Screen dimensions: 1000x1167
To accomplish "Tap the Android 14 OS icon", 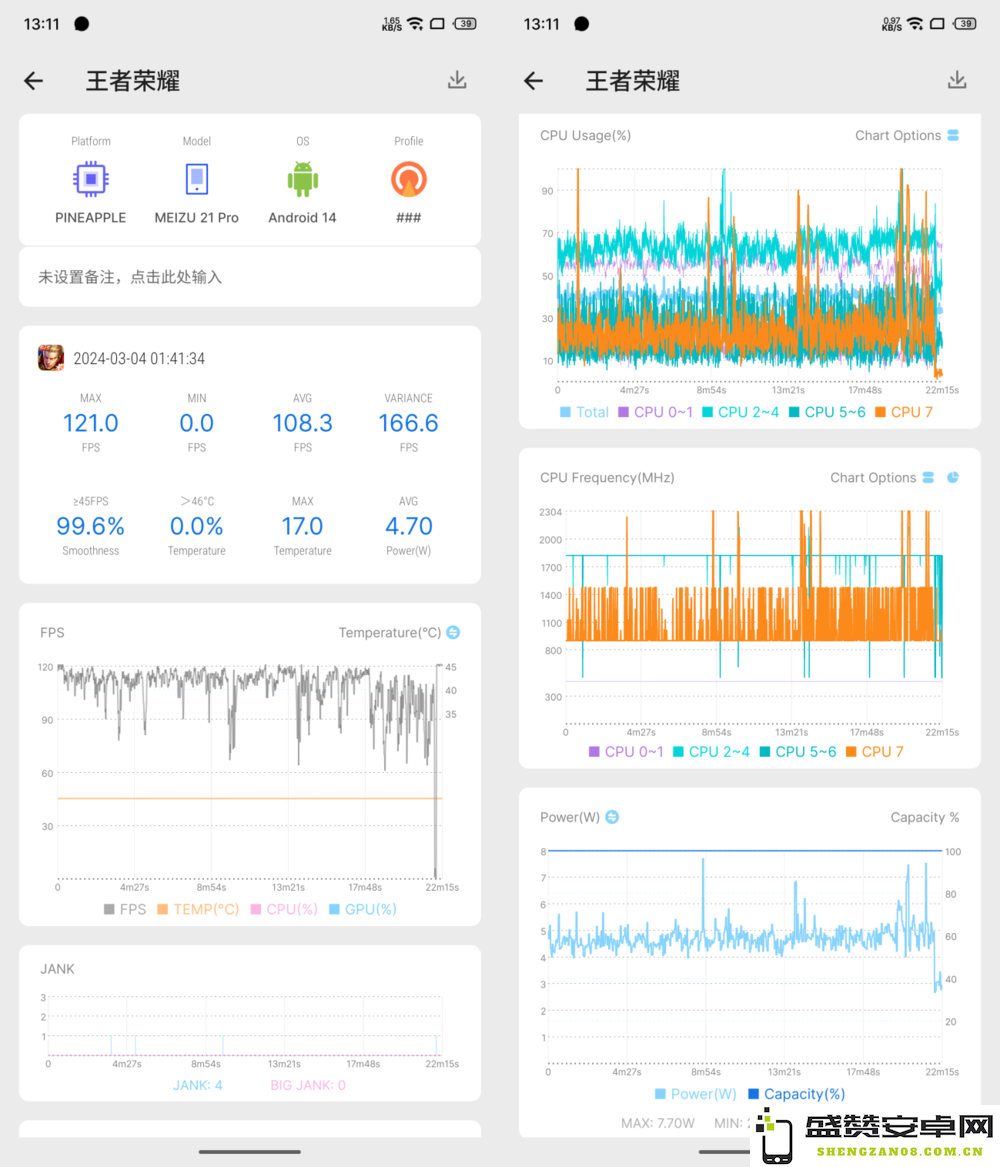I will (x=302, y=179).
